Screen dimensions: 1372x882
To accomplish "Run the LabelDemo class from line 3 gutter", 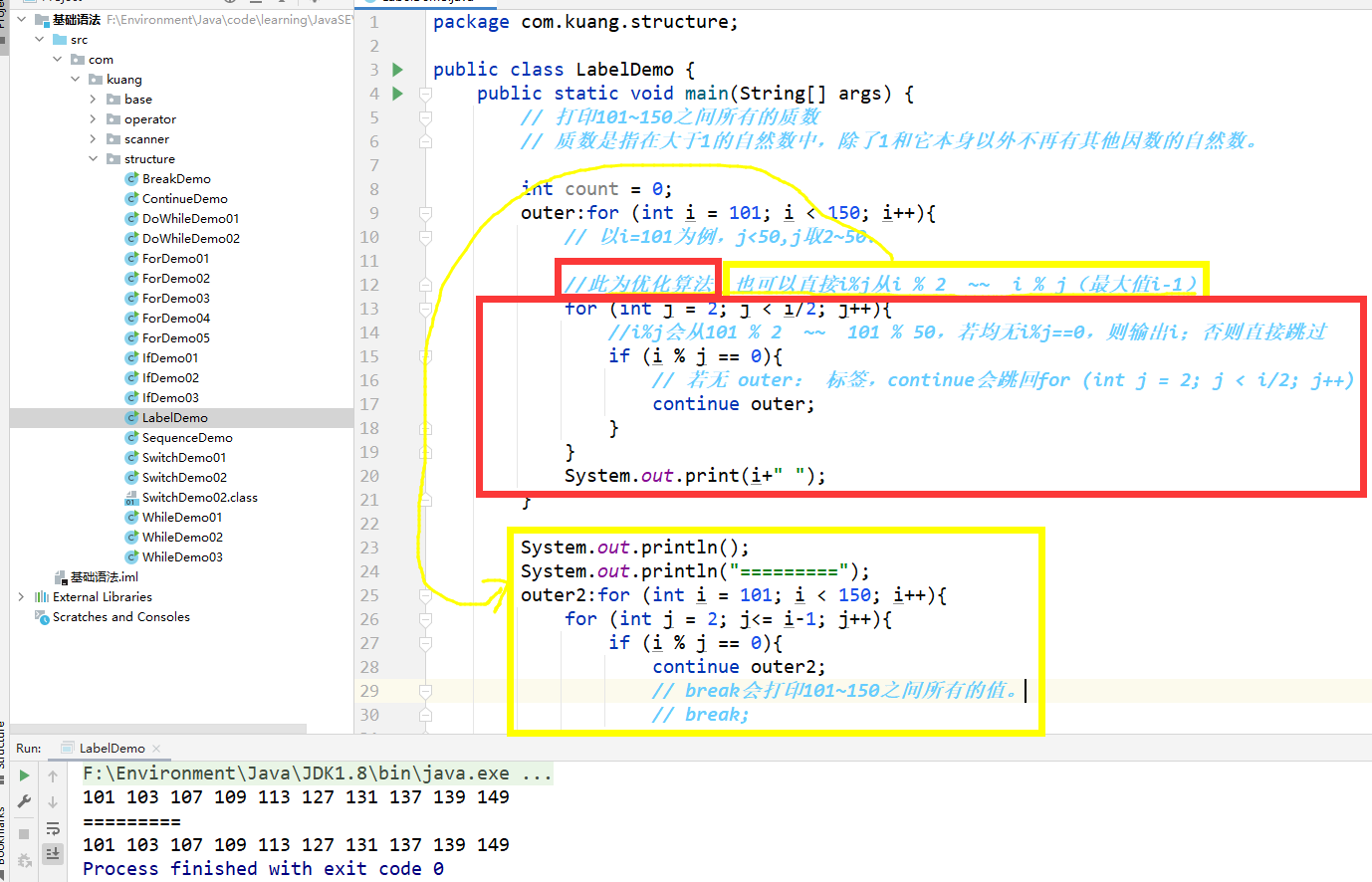I will [x=397, y=70].
